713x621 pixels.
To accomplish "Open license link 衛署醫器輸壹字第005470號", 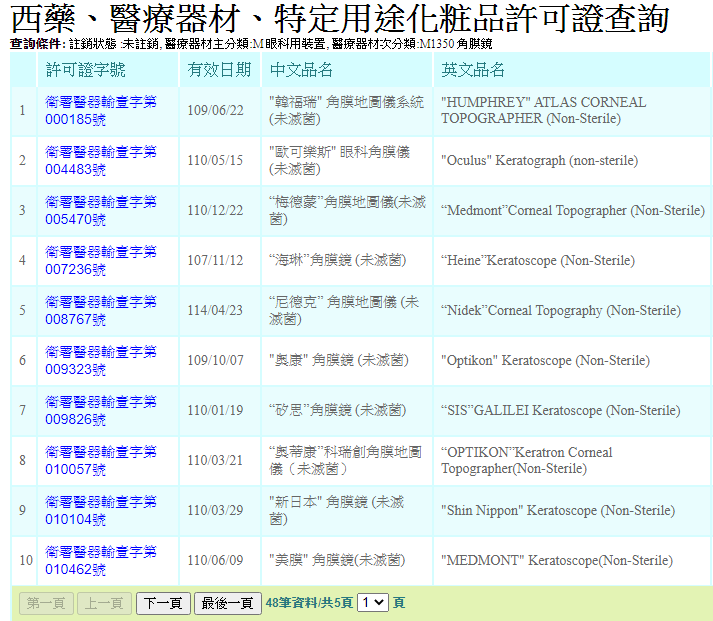I will tap(100, 210).
